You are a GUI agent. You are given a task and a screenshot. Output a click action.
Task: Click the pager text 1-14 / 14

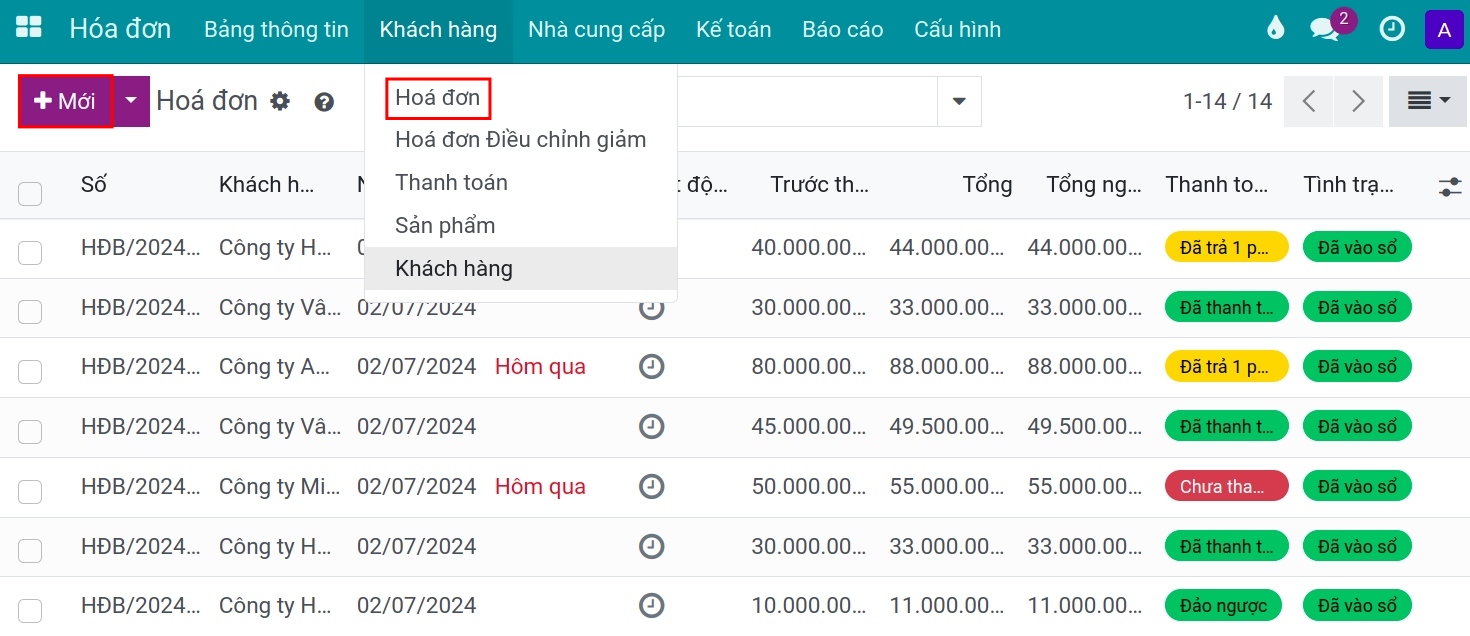point(1227,101)
